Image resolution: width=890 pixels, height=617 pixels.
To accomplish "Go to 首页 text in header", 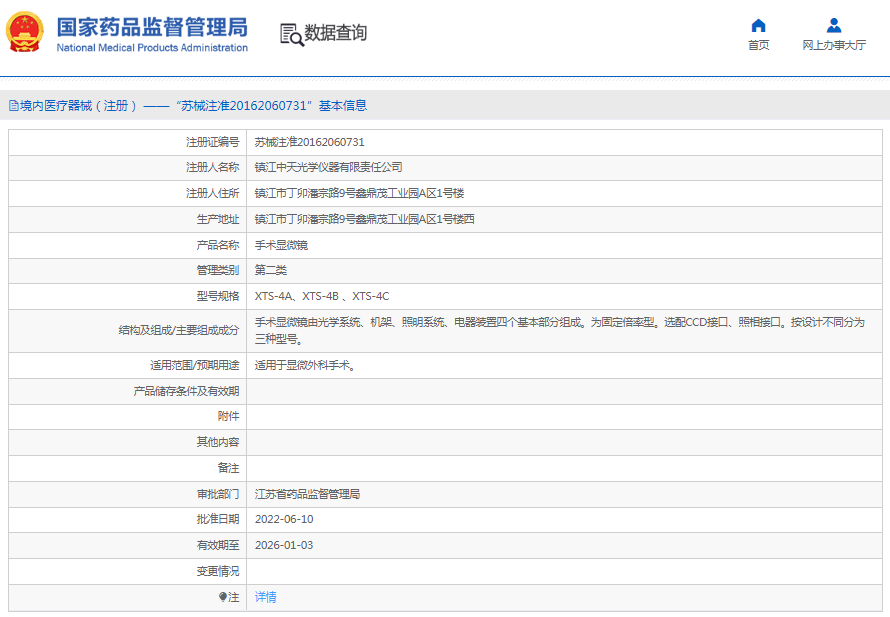I will point(758,45).
